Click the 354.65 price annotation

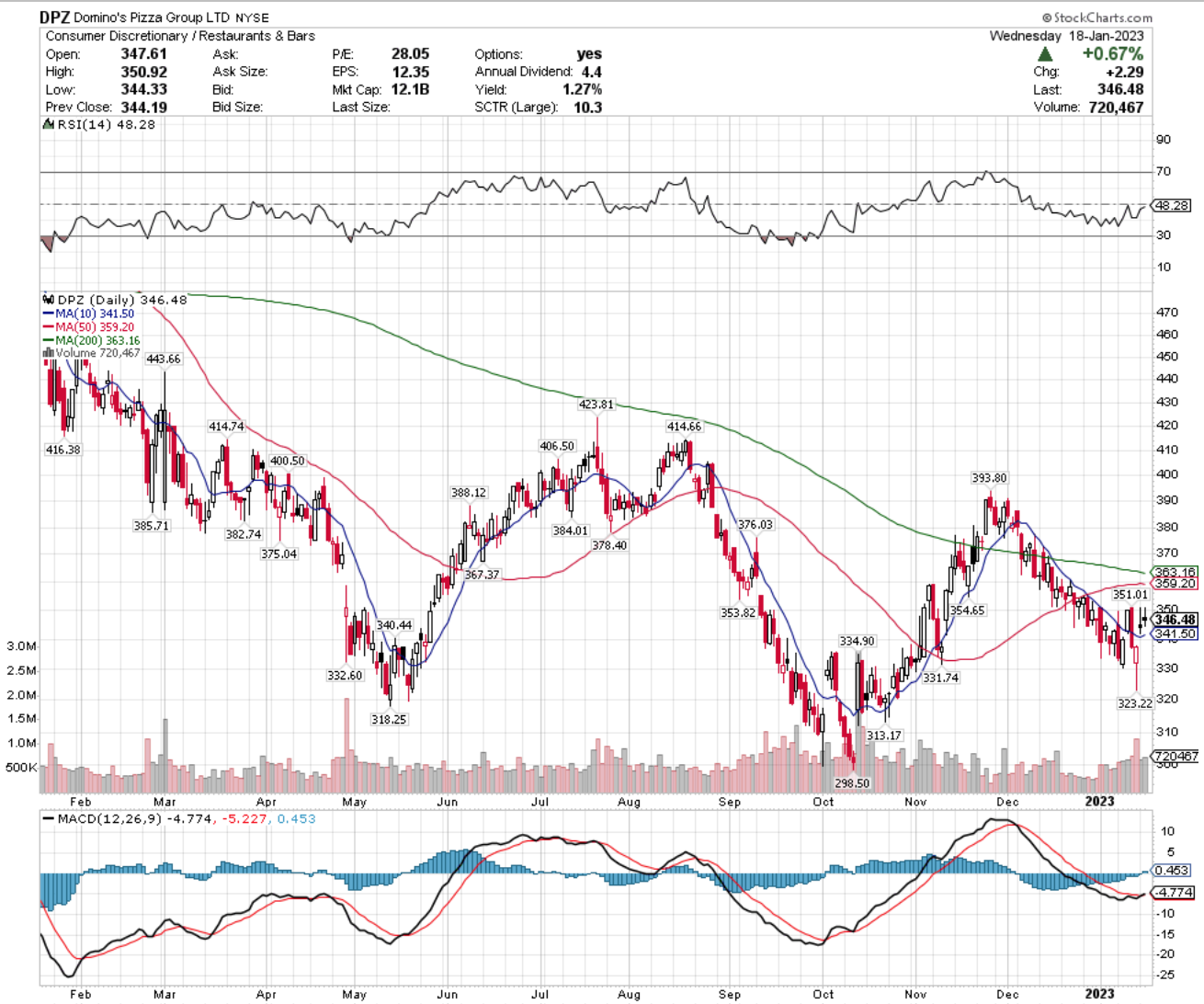(x=967, y=610)
